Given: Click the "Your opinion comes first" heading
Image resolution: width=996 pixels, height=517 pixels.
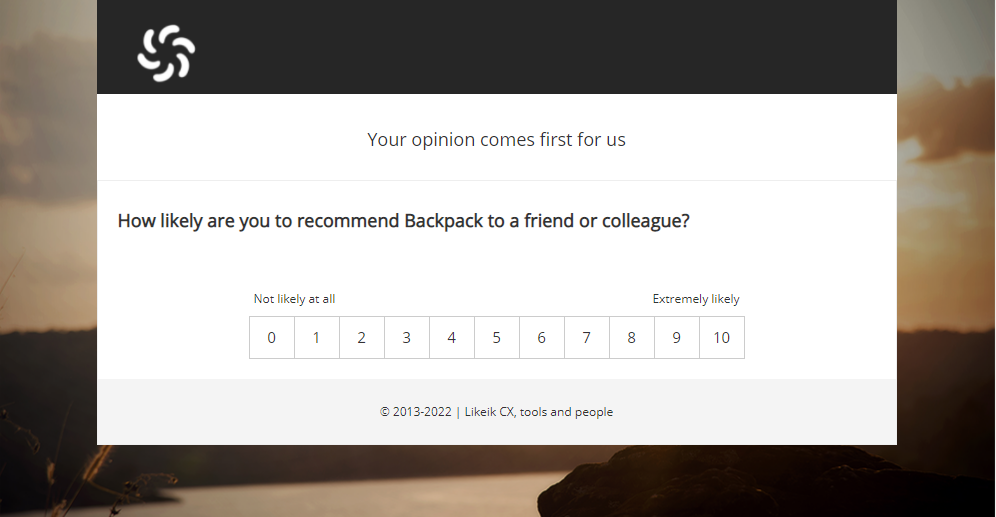Looking at the screenshot, I should point(497,140).
